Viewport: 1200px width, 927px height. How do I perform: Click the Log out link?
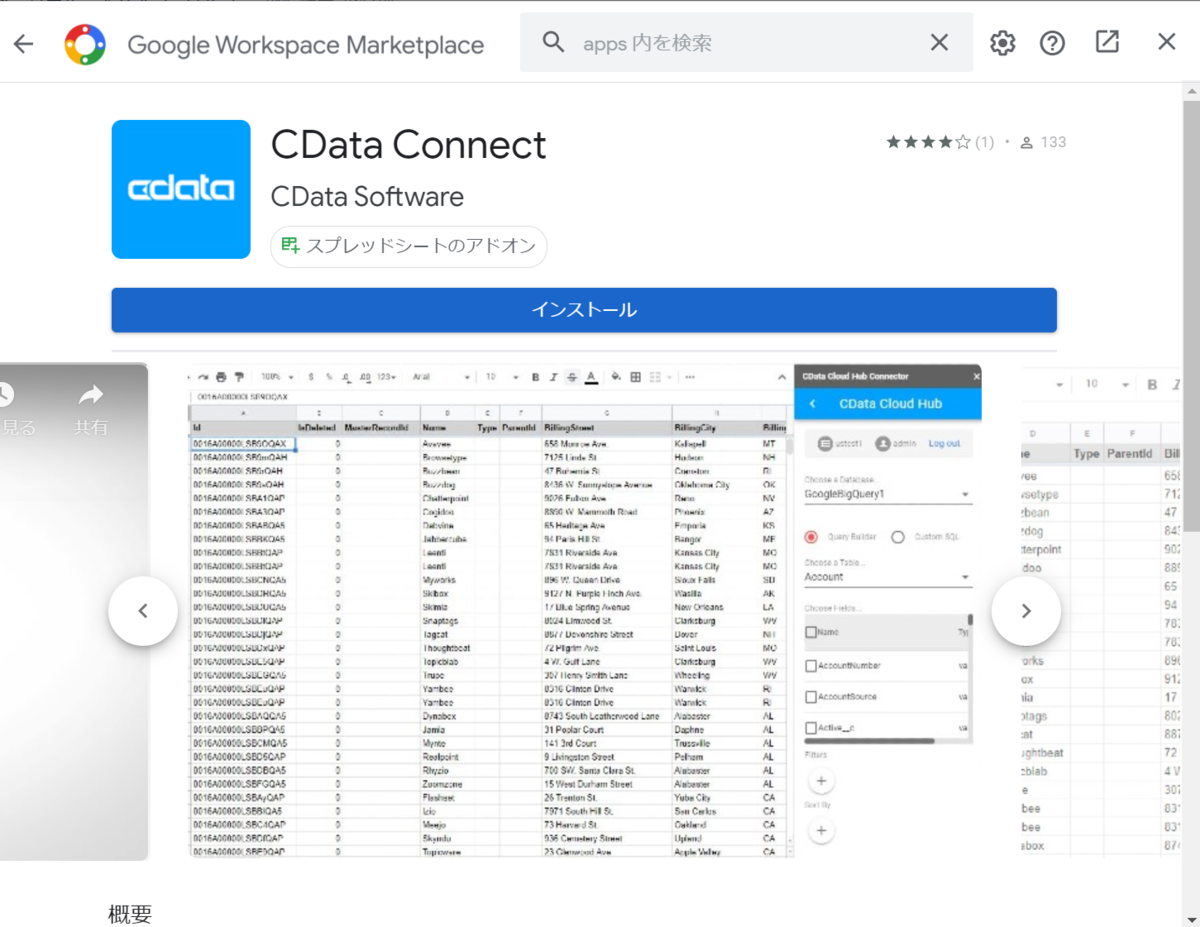[x=944, y=443]
